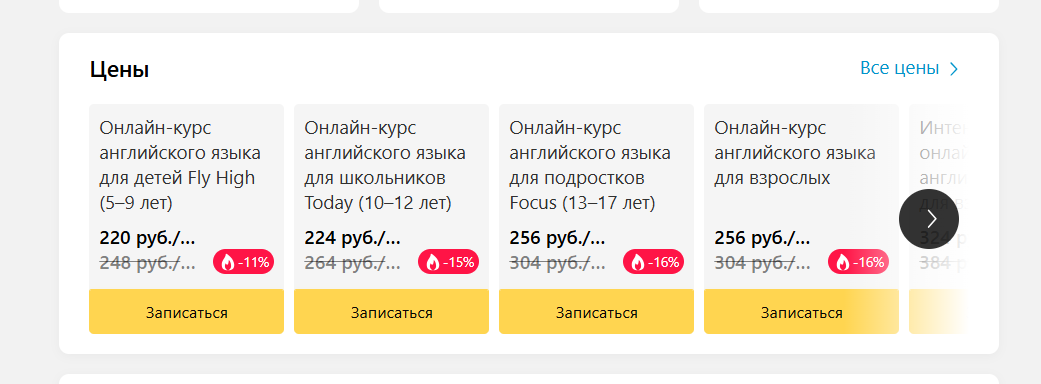Click "Записаться" for the adults English course
Viewport: 1041px width, 384px height.
(x=801, y=312)
